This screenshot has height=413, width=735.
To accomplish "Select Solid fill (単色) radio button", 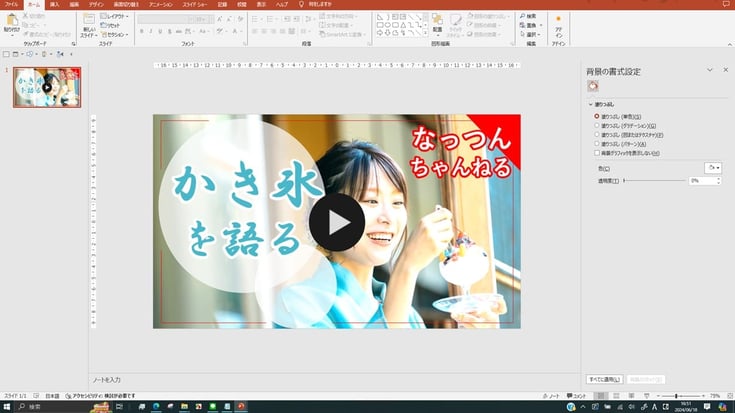I will [597, 116].
